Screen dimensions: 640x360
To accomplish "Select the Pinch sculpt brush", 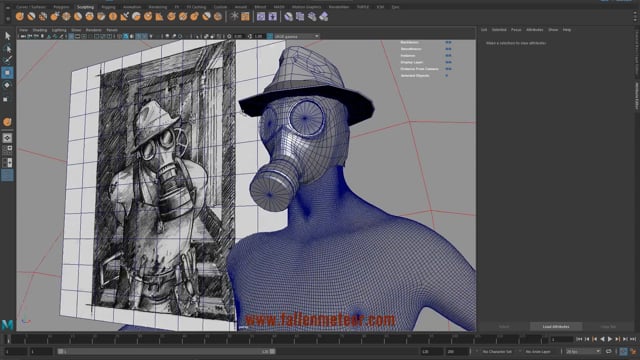I will (66, 17).
